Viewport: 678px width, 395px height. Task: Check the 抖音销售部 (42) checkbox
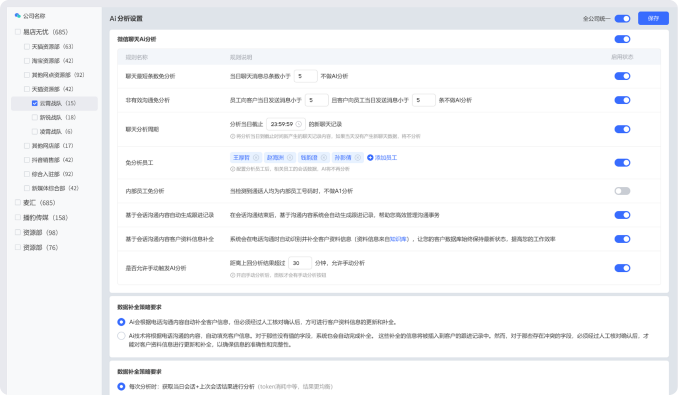pos(27,160)
